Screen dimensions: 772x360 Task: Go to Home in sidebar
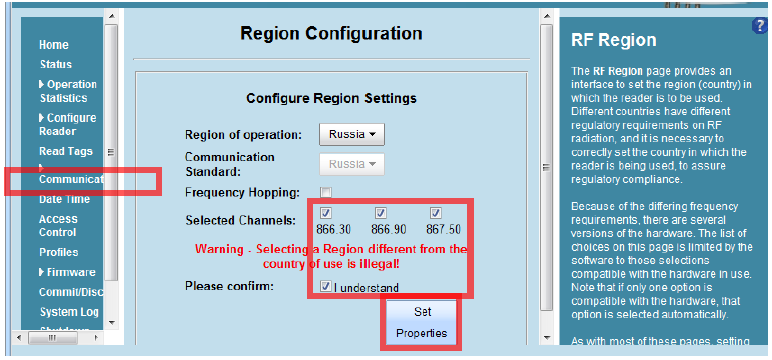(54, 45)
